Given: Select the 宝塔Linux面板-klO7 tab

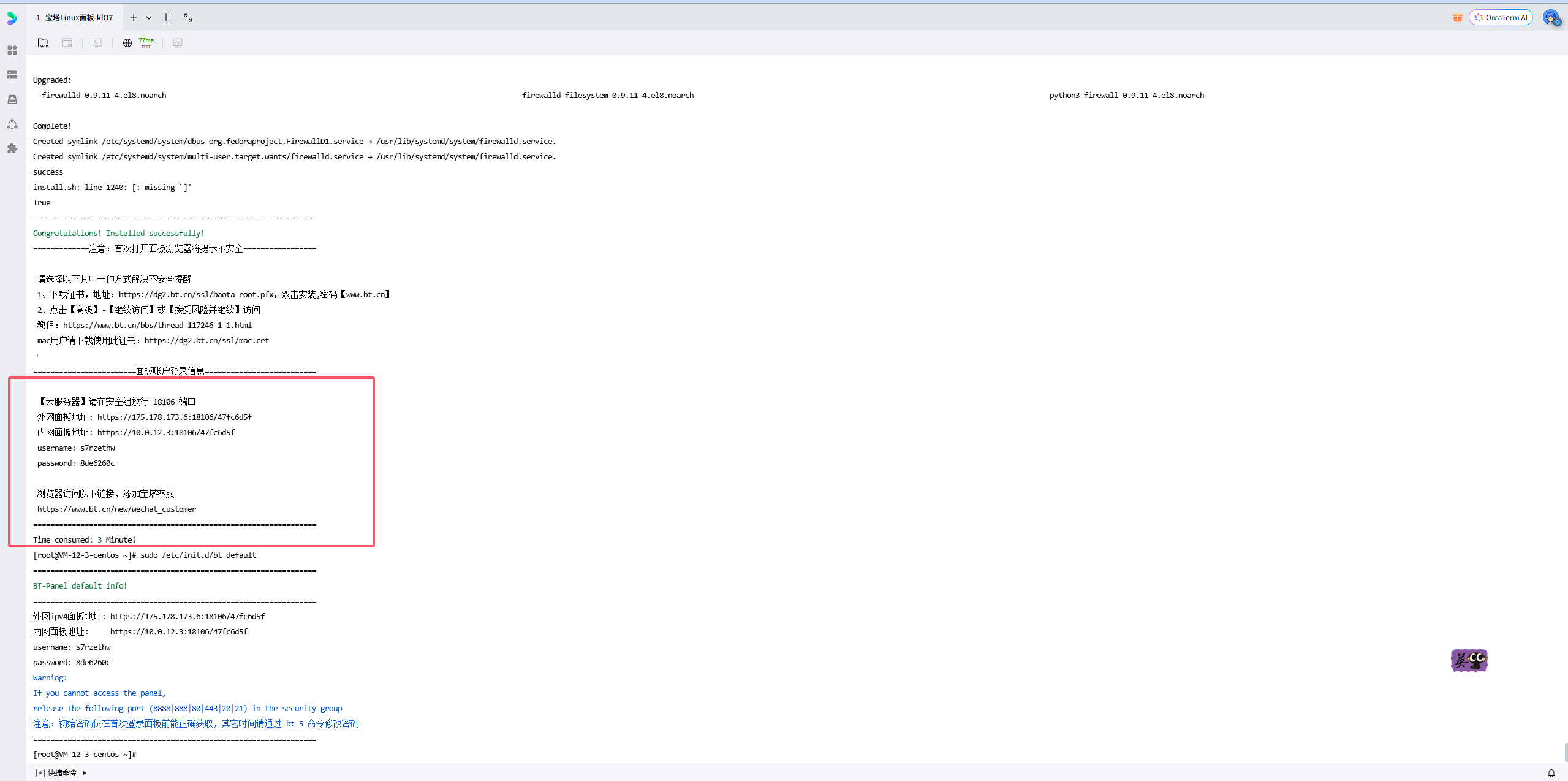Looking at the screenshot, I should coord(75,18).
